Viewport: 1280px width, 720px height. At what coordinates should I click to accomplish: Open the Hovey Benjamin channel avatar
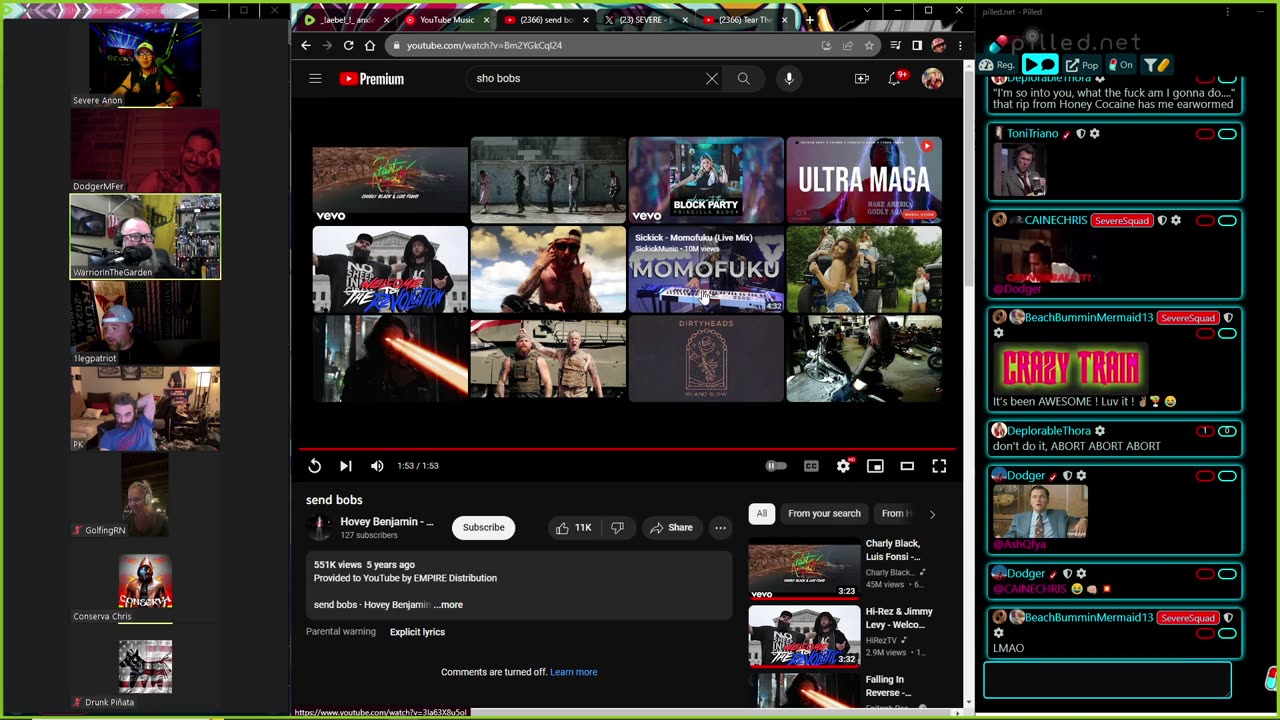point(320,528)
